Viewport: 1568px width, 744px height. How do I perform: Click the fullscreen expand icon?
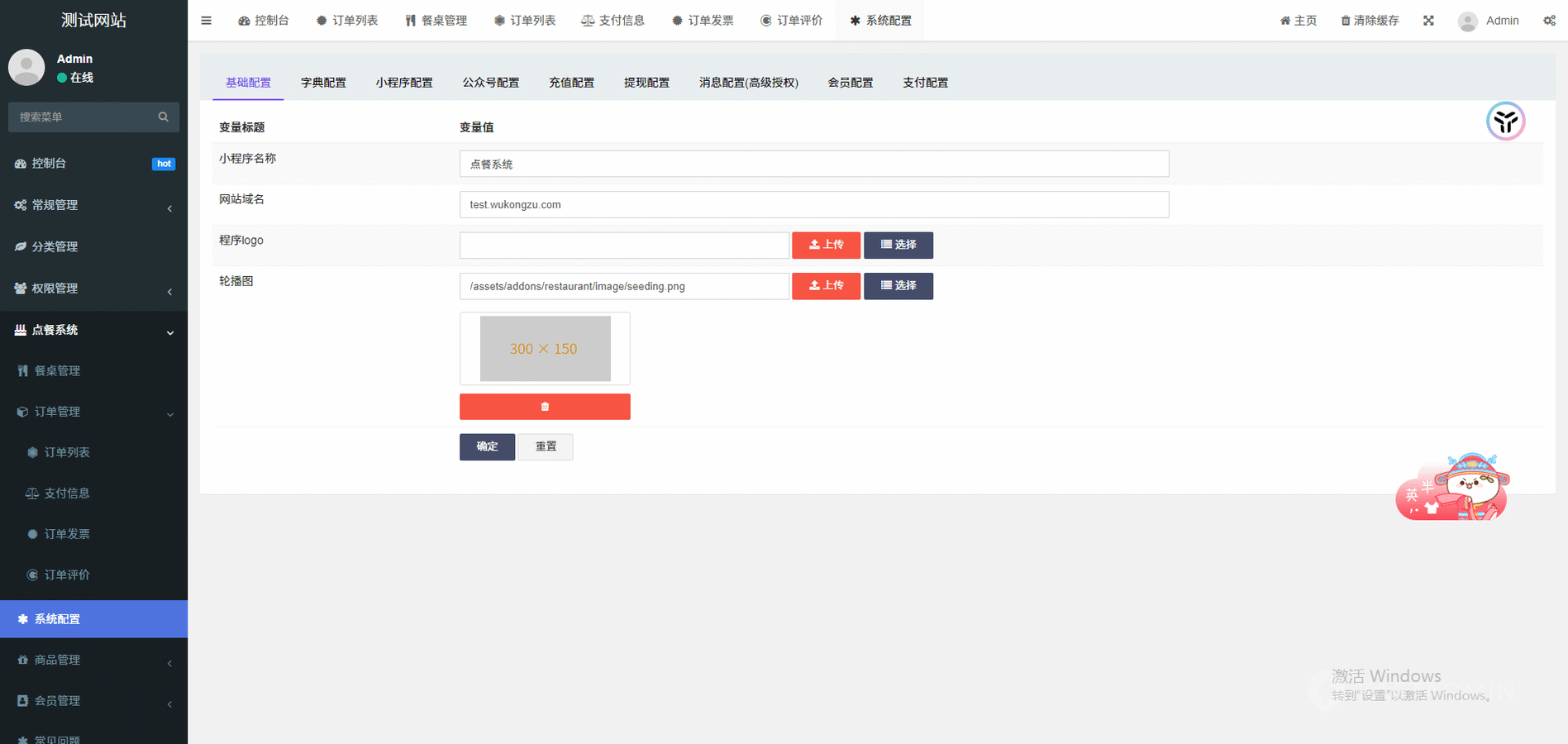1428,21
